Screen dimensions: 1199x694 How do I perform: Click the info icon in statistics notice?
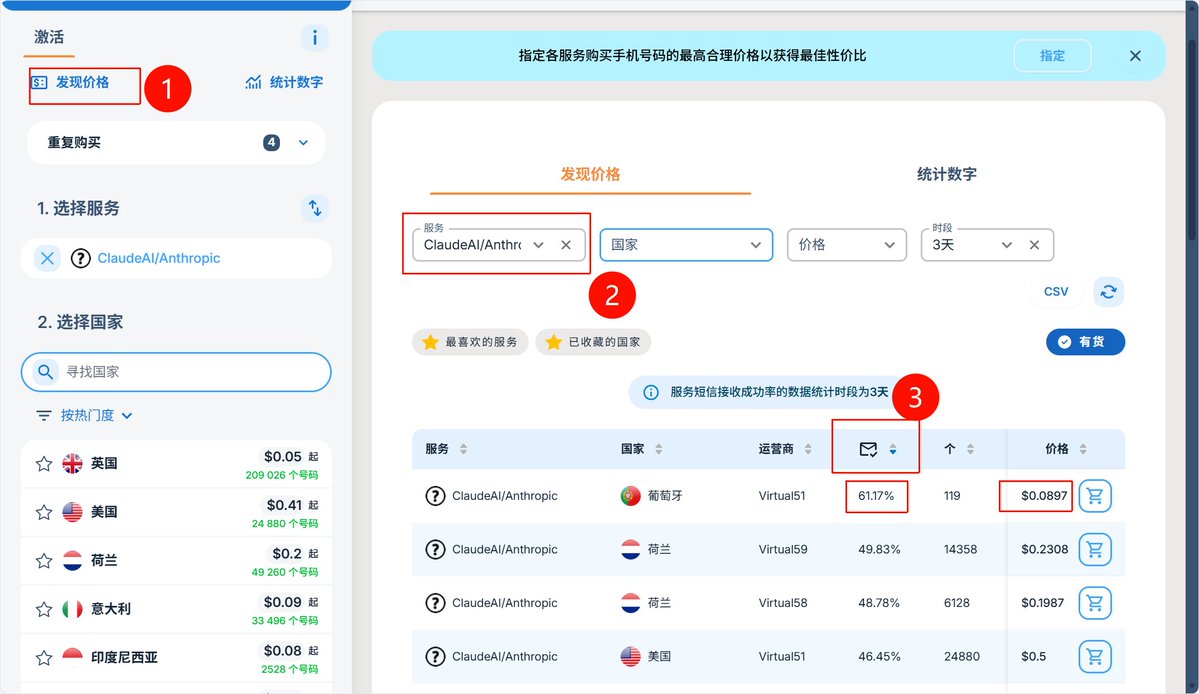[x=651, y=393]
